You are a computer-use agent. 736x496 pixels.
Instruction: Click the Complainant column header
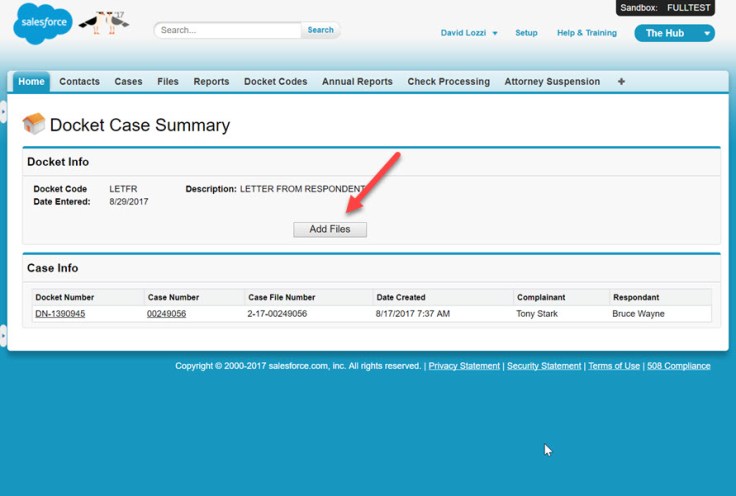[x=541, y=298]
